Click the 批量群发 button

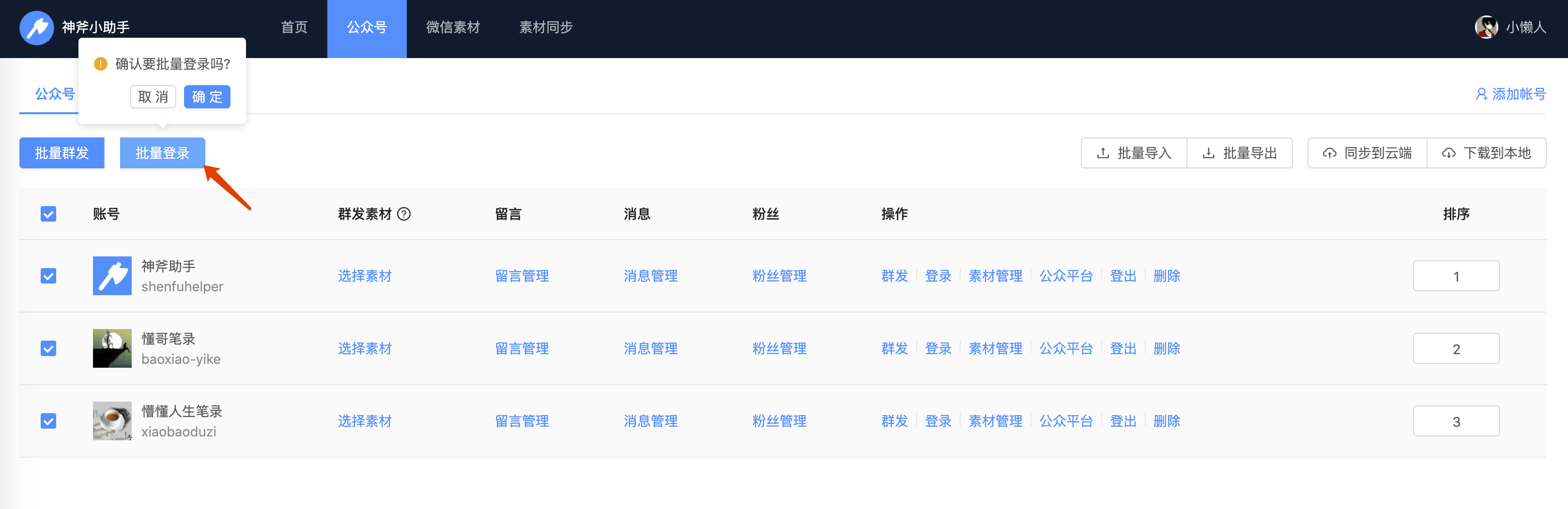click(61, 153)
